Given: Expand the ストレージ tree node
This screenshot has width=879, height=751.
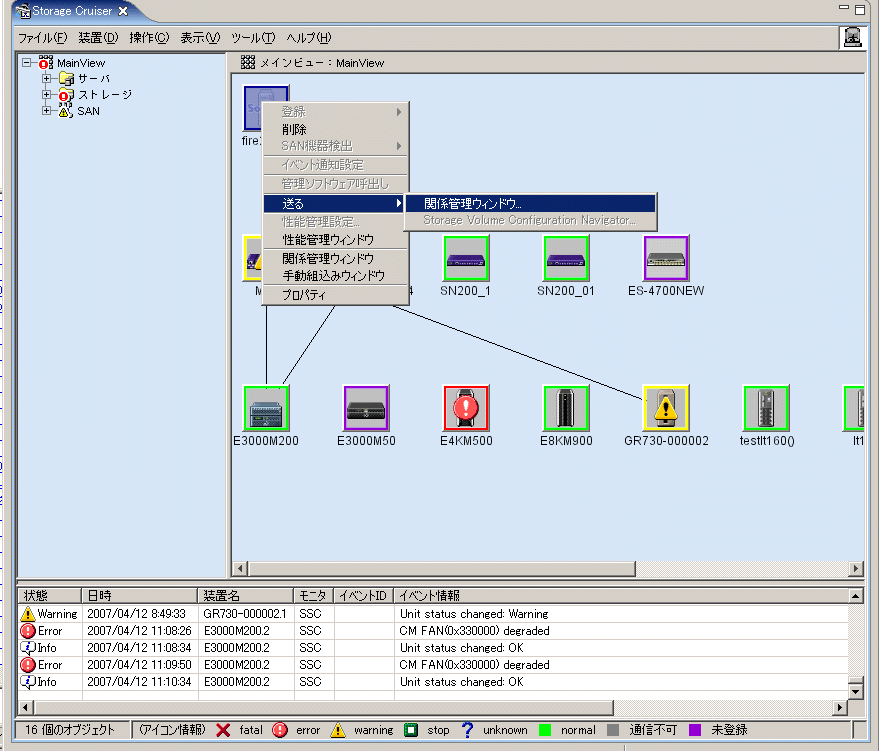Looking at the screenshot, I should point(47,95).
